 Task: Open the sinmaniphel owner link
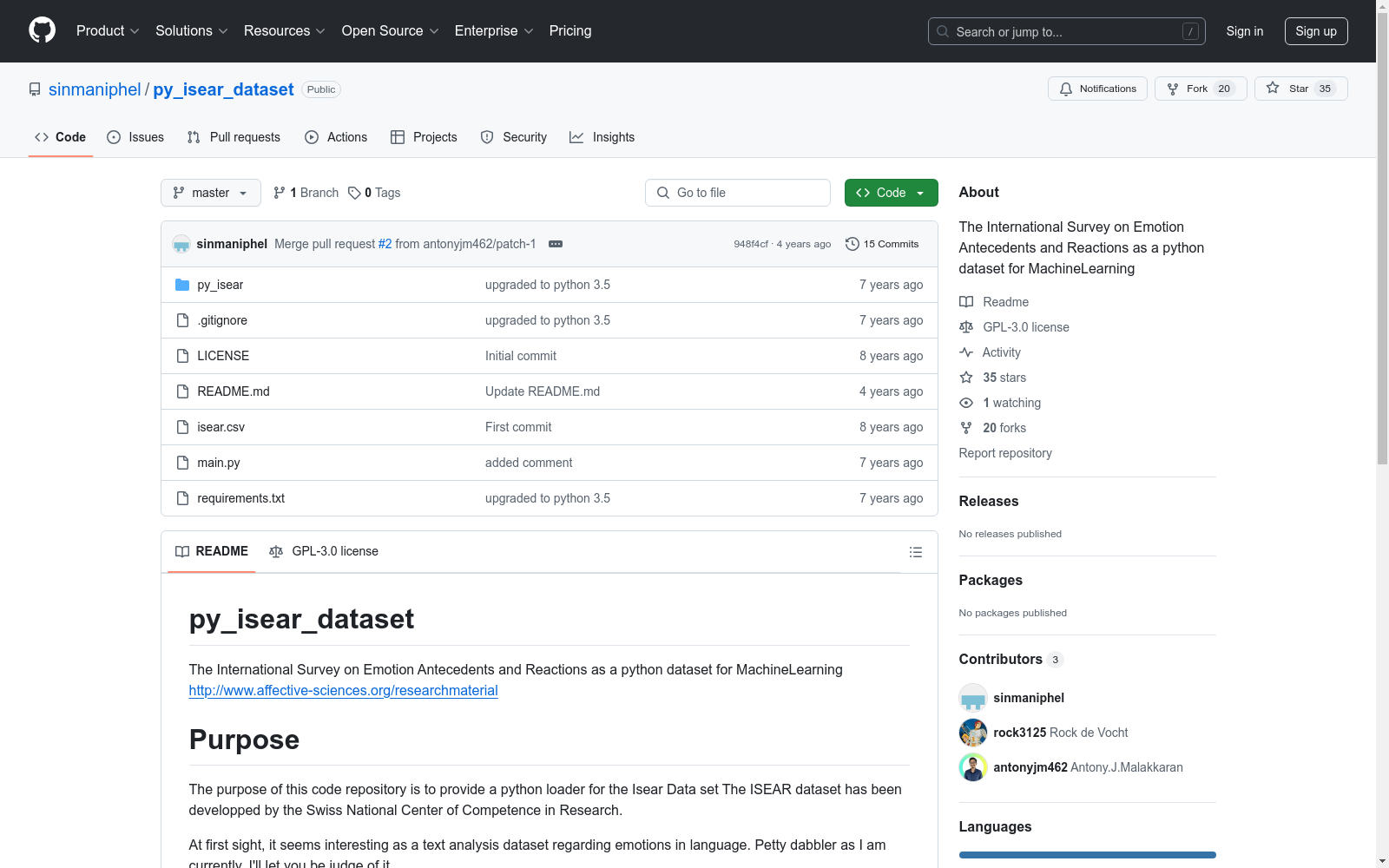tap(95, 89)
